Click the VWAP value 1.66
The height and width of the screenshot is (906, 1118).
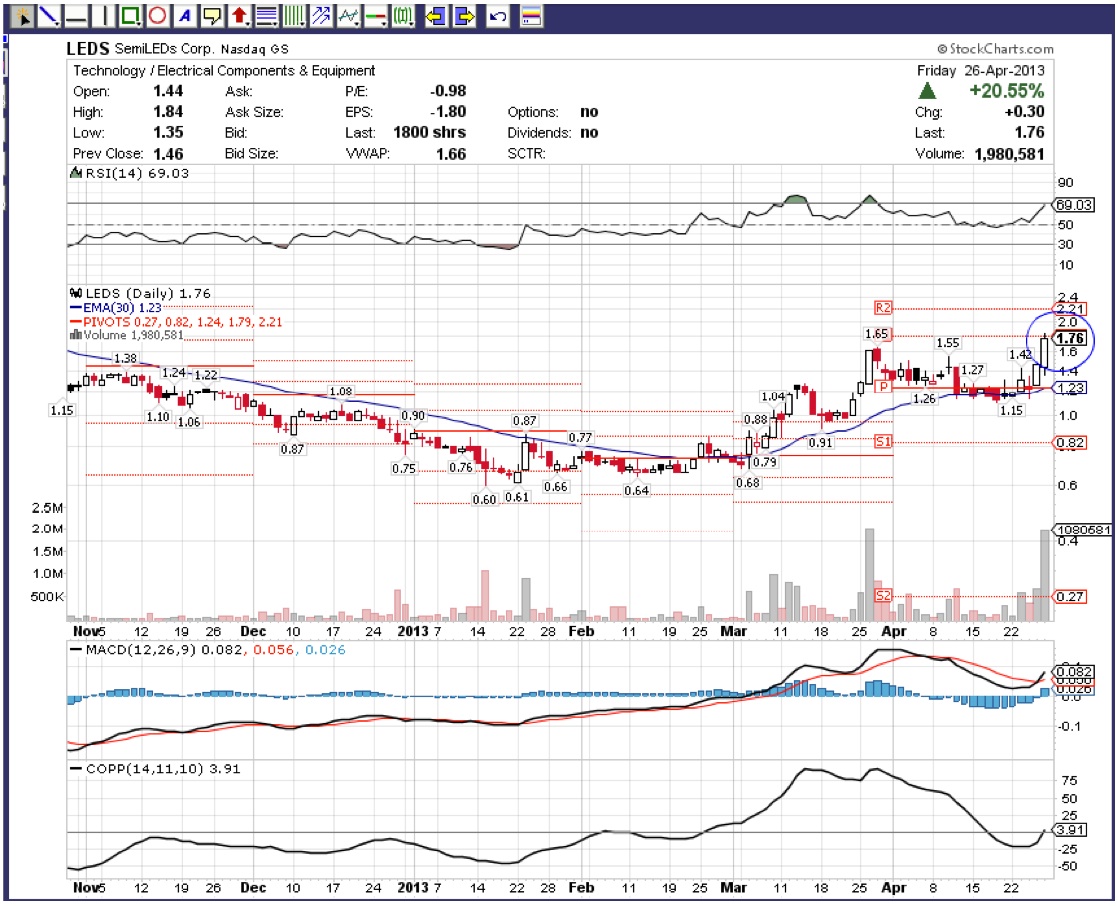coord(451,153)
